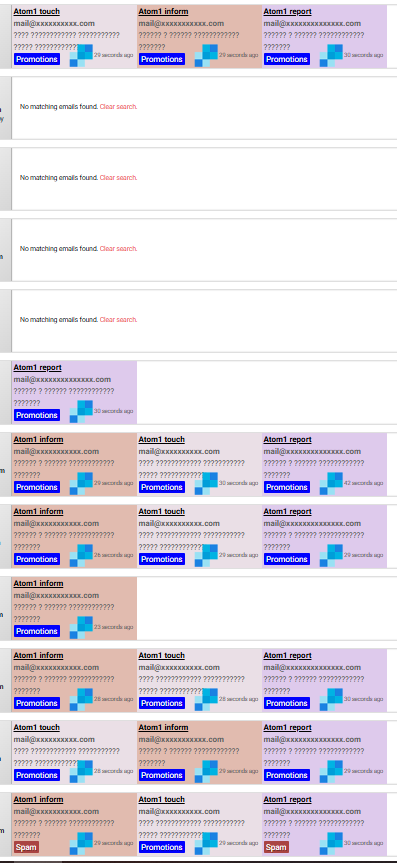Screen dimensions: 397x863
Task: Click the question-mark preview text on the 26 seconds ago card
Action: click(64, 541)
